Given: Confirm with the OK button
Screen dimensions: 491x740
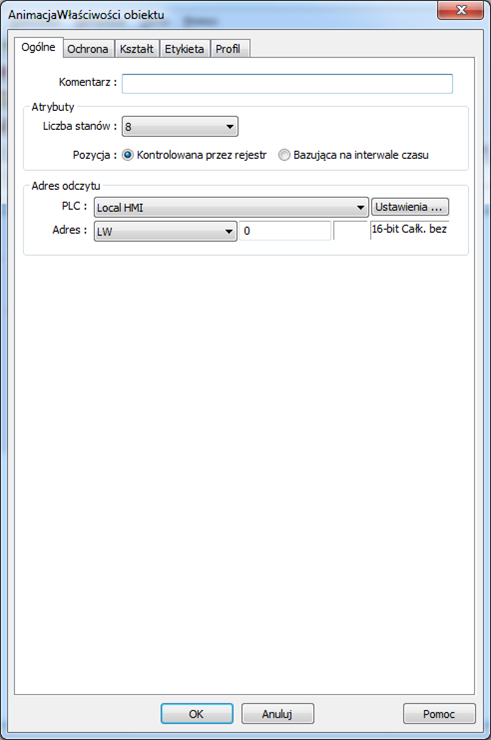Looking at the screenshot, I should pos(196,714).
